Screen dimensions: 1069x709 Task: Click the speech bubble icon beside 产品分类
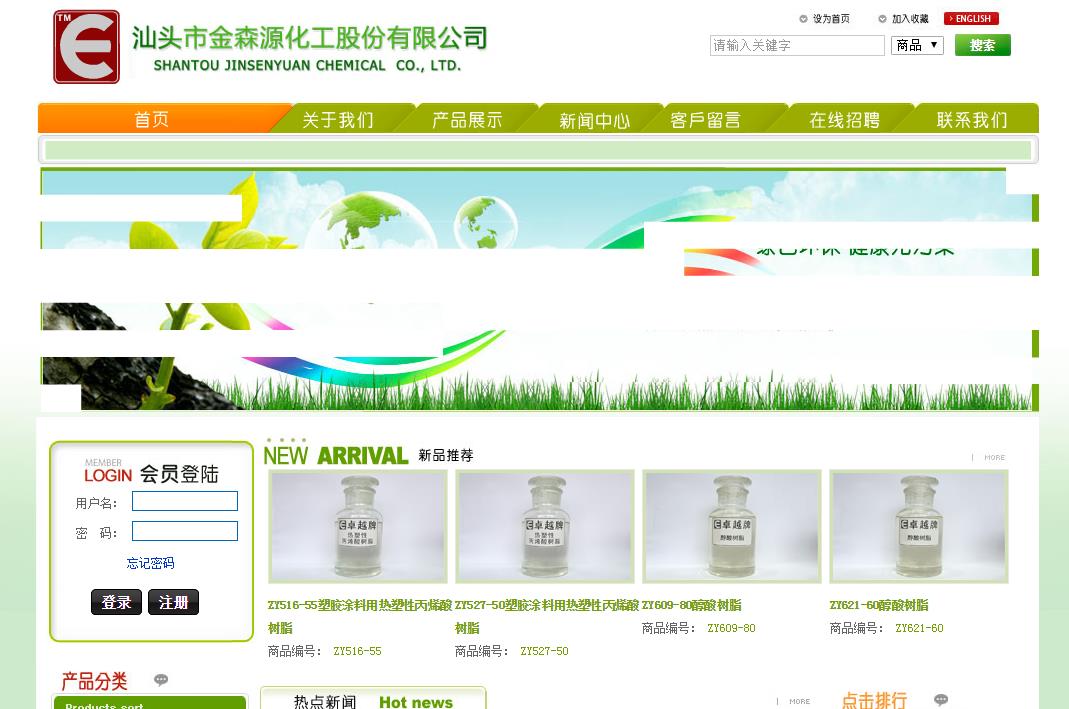(161, 680)
